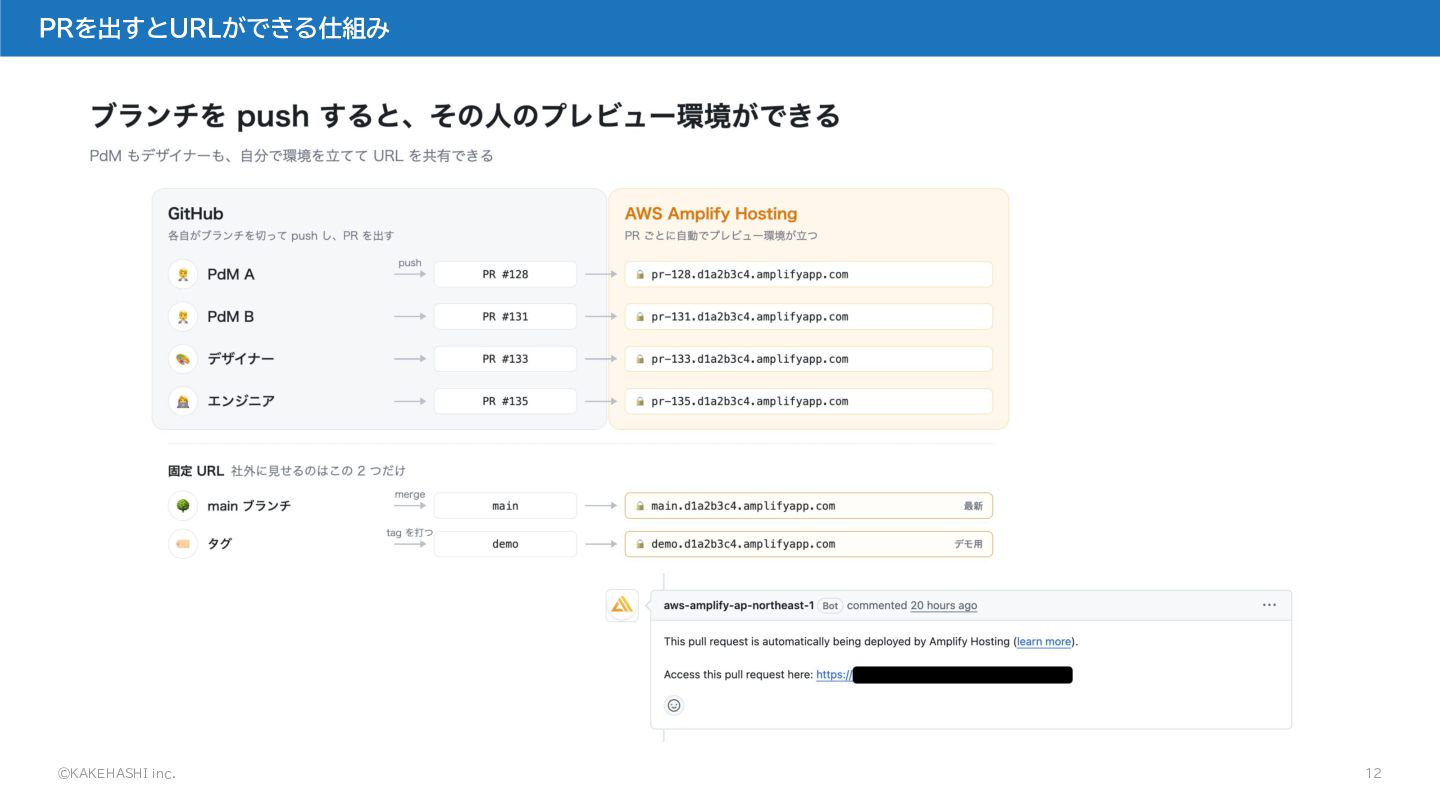1440x810 pixels.
Task: Click the 'デモ用' tag on demo URL
Action: pos(969,544)
